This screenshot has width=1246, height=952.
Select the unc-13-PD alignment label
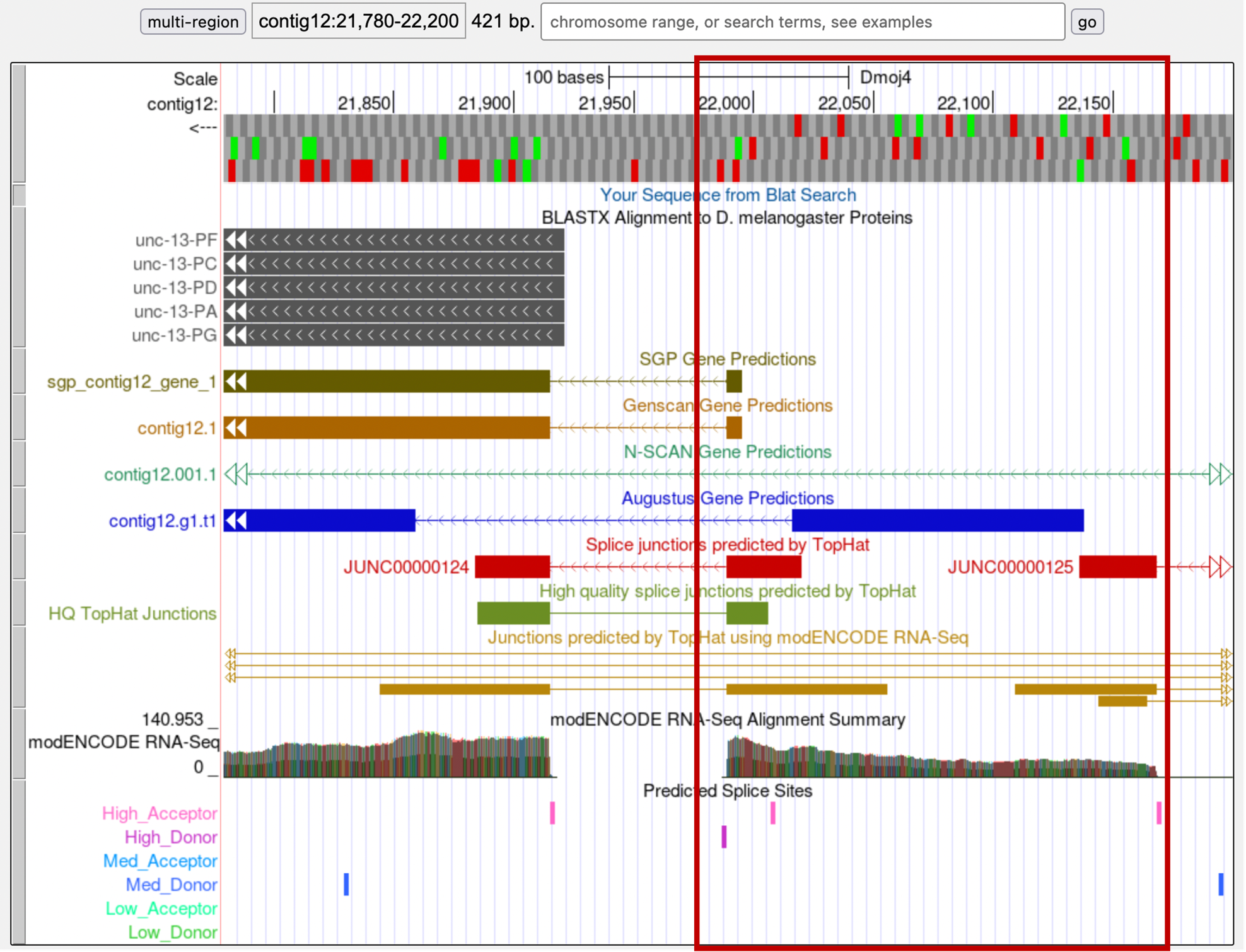tap(175, 288)
